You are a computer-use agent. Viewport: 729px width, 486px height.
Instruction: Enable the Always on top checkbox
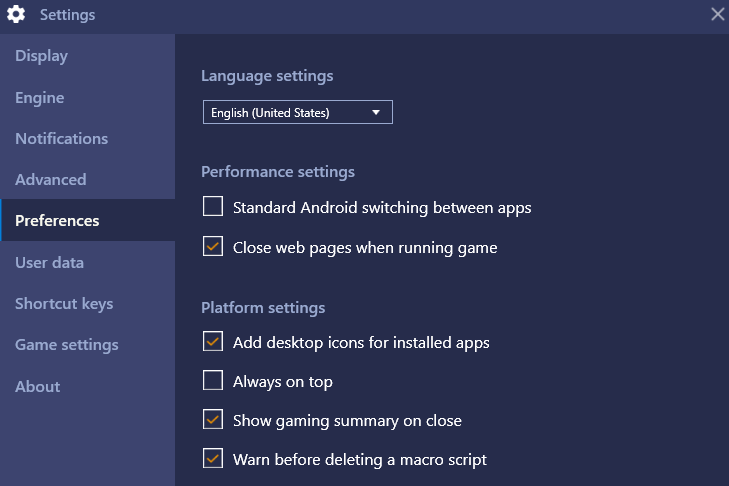pos(213,380)
